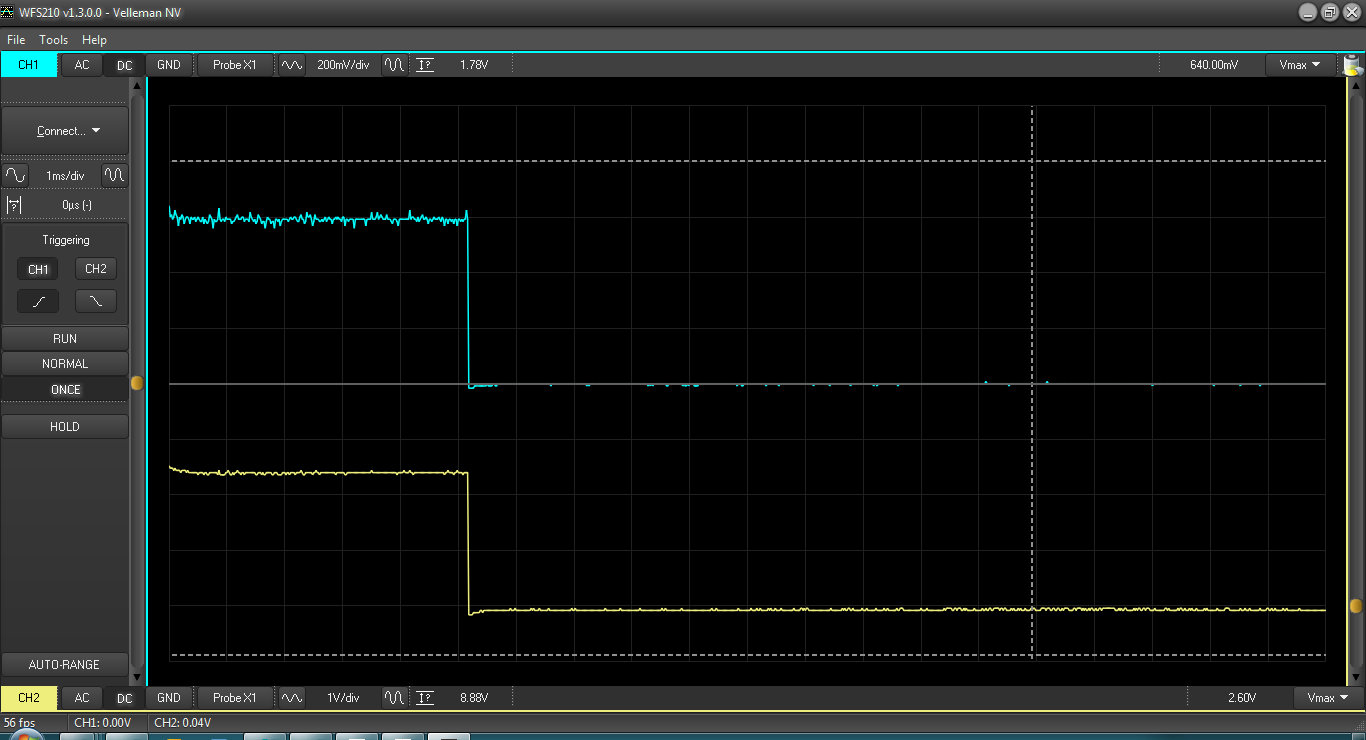Click the time marker icon beside 0µs

[x=14, y=204]
